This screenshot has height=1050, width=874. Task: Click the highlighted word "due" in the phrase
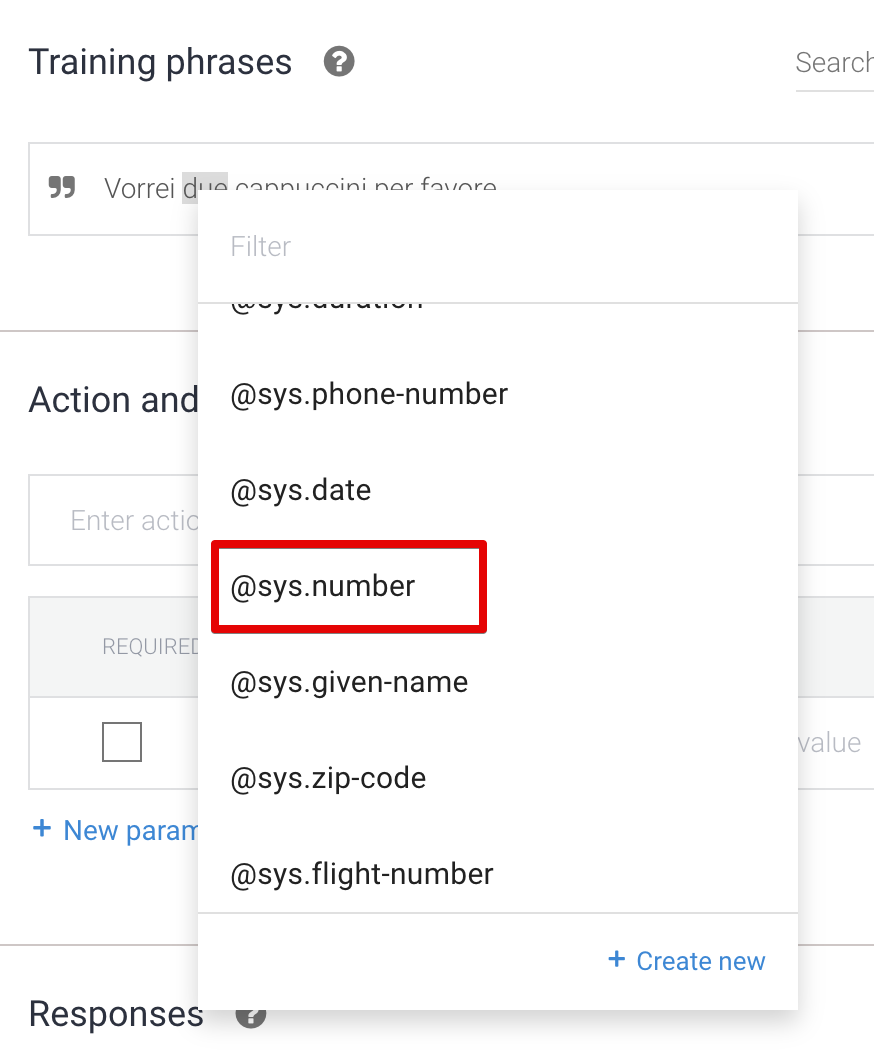coord(205,187)
